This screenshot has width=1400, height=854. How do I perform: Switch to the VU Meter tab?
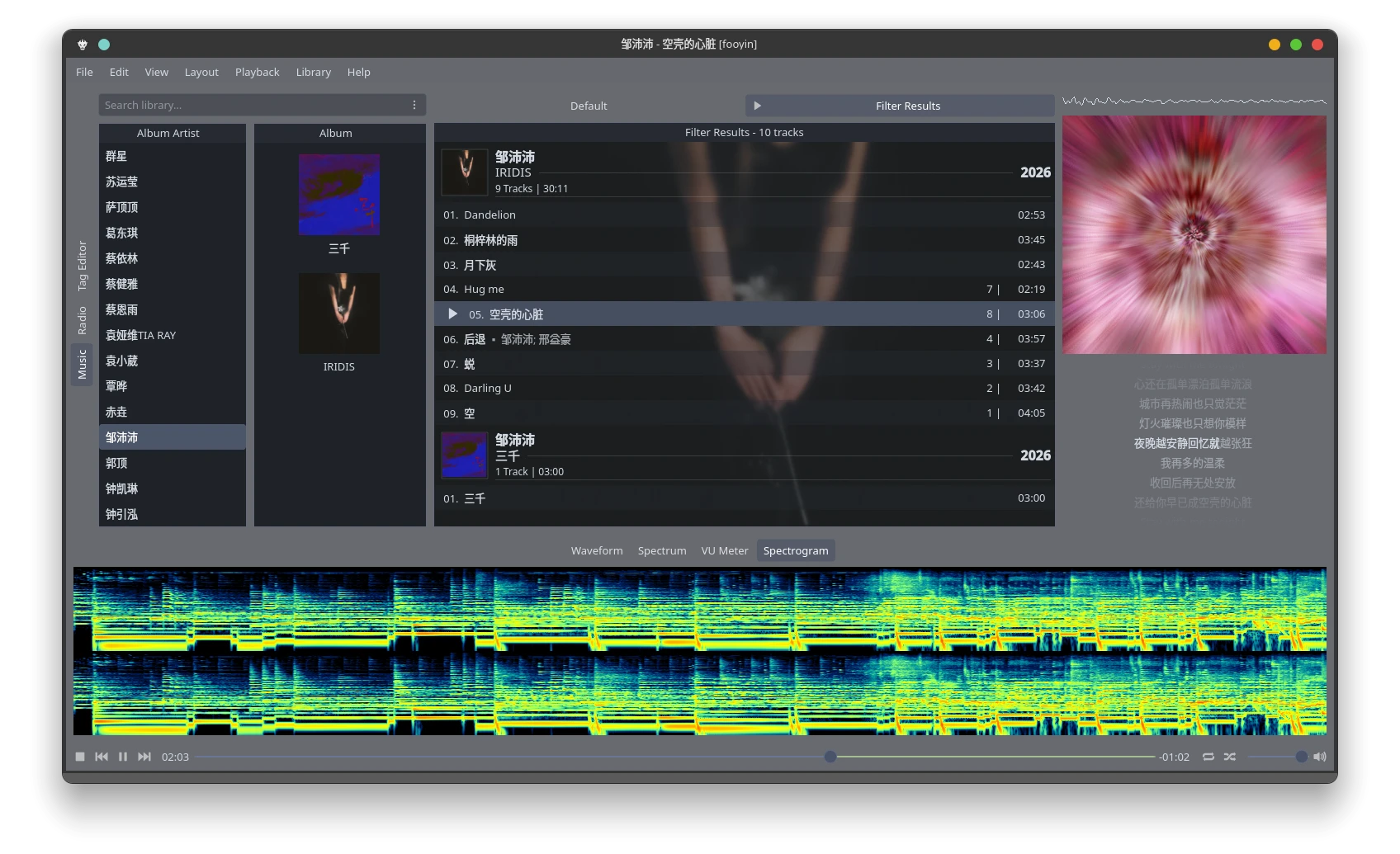tap(725, 550)
